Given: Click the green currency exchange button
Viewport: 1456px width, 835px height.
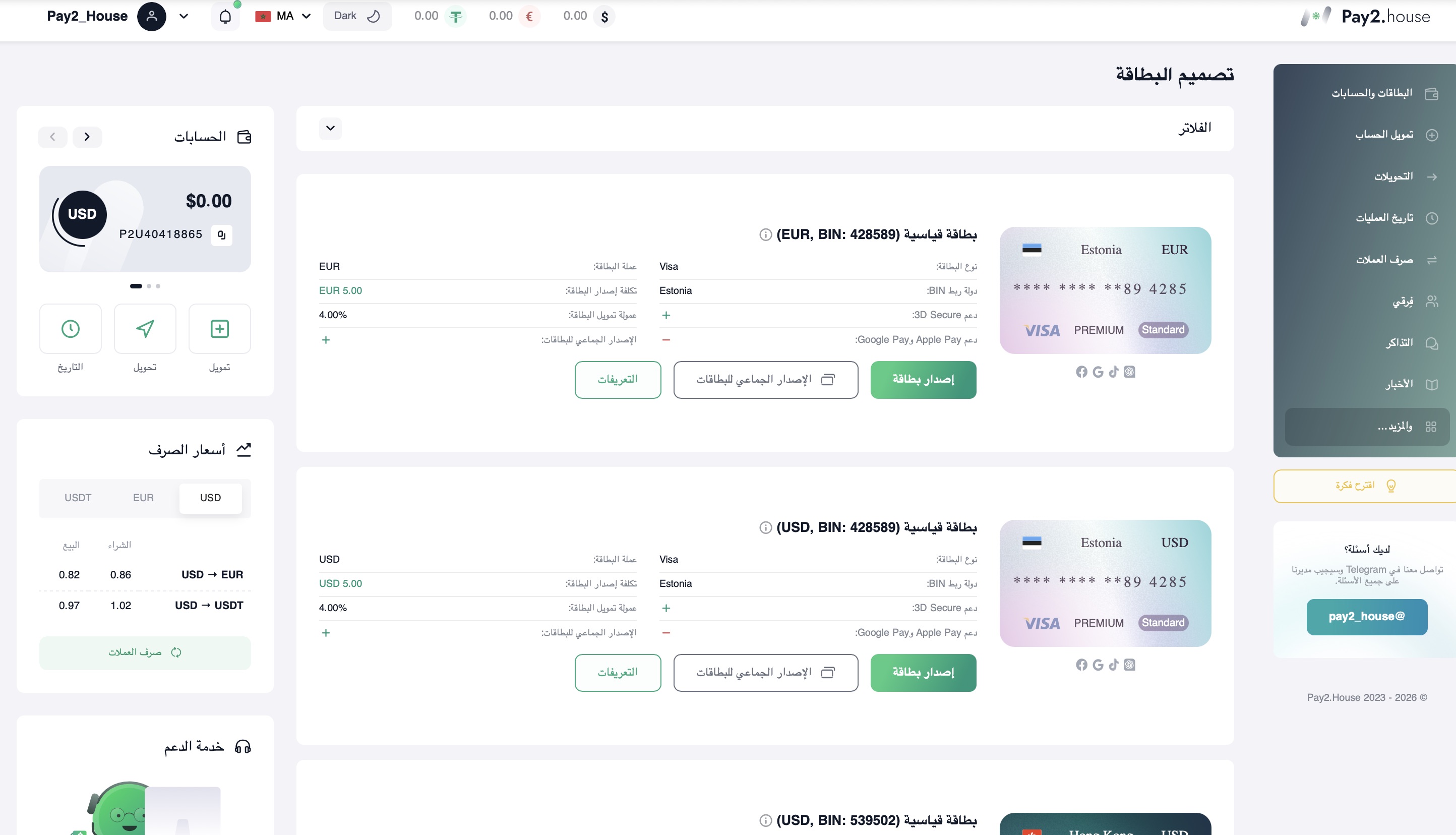Looking at the screenshot, I should click(x=145, y=652).
